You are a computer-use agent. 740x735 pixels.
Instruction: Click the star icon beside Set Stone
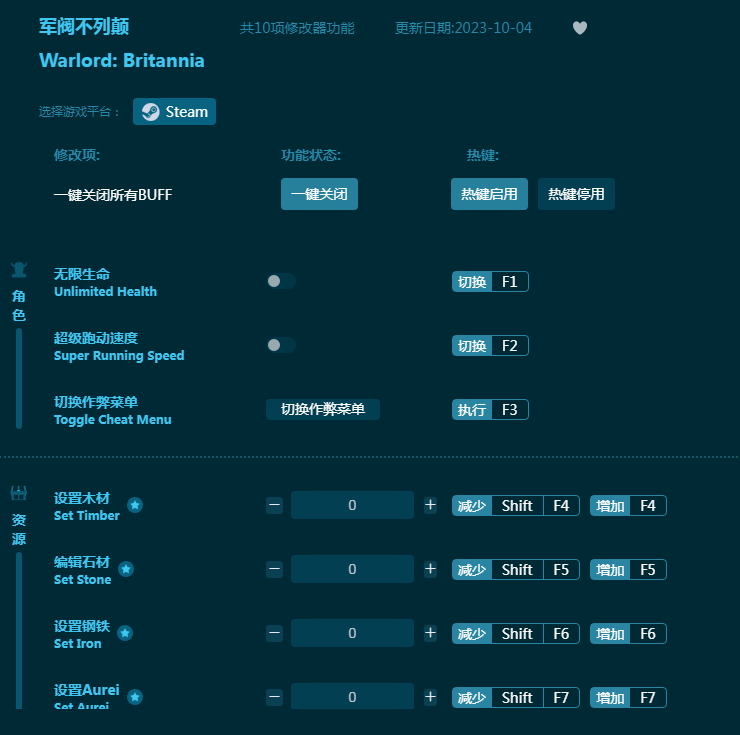[126, 569]
